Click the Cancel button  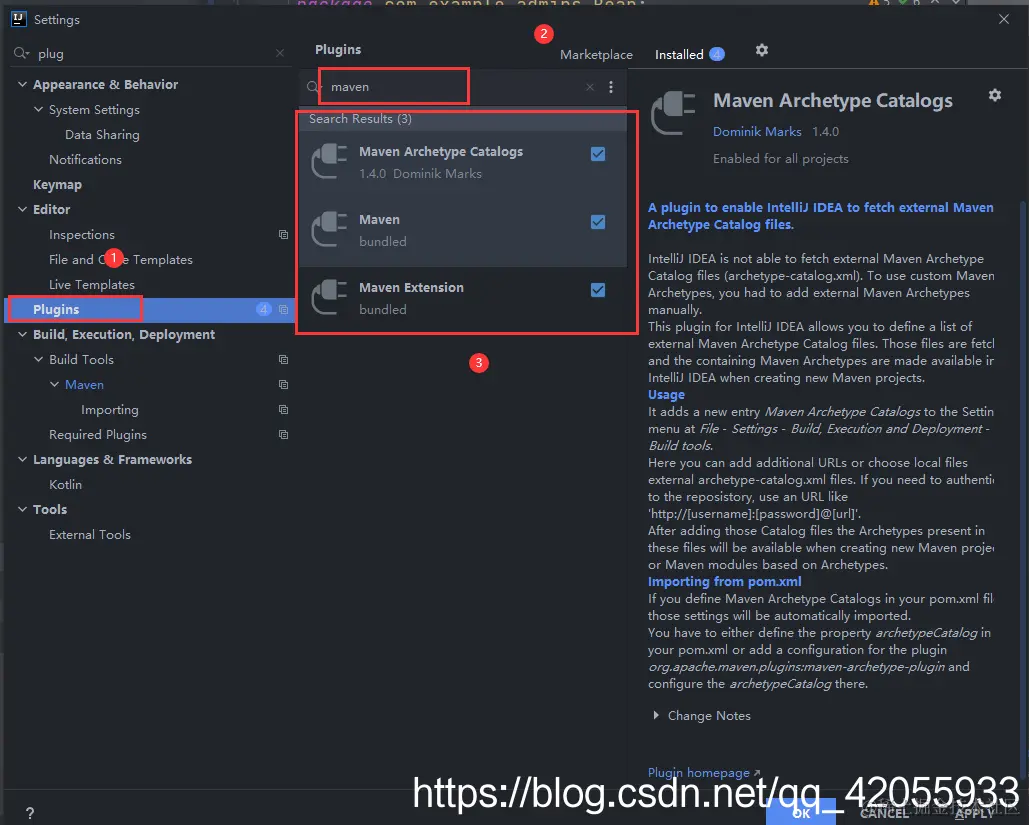point(884,813)
